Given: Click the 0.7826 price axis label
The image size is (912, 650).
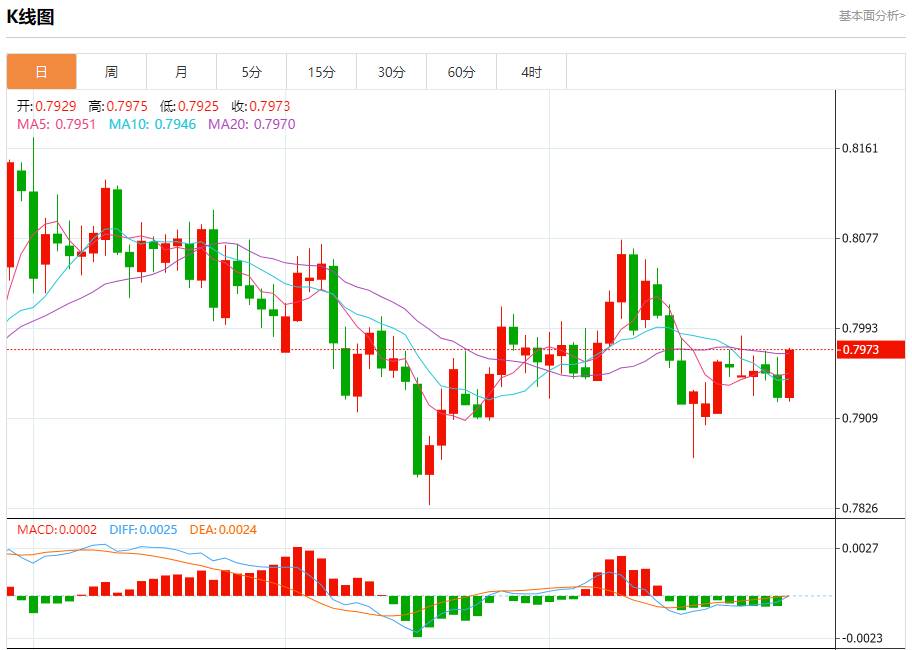Looking at the screenshot, I should 860,508.
